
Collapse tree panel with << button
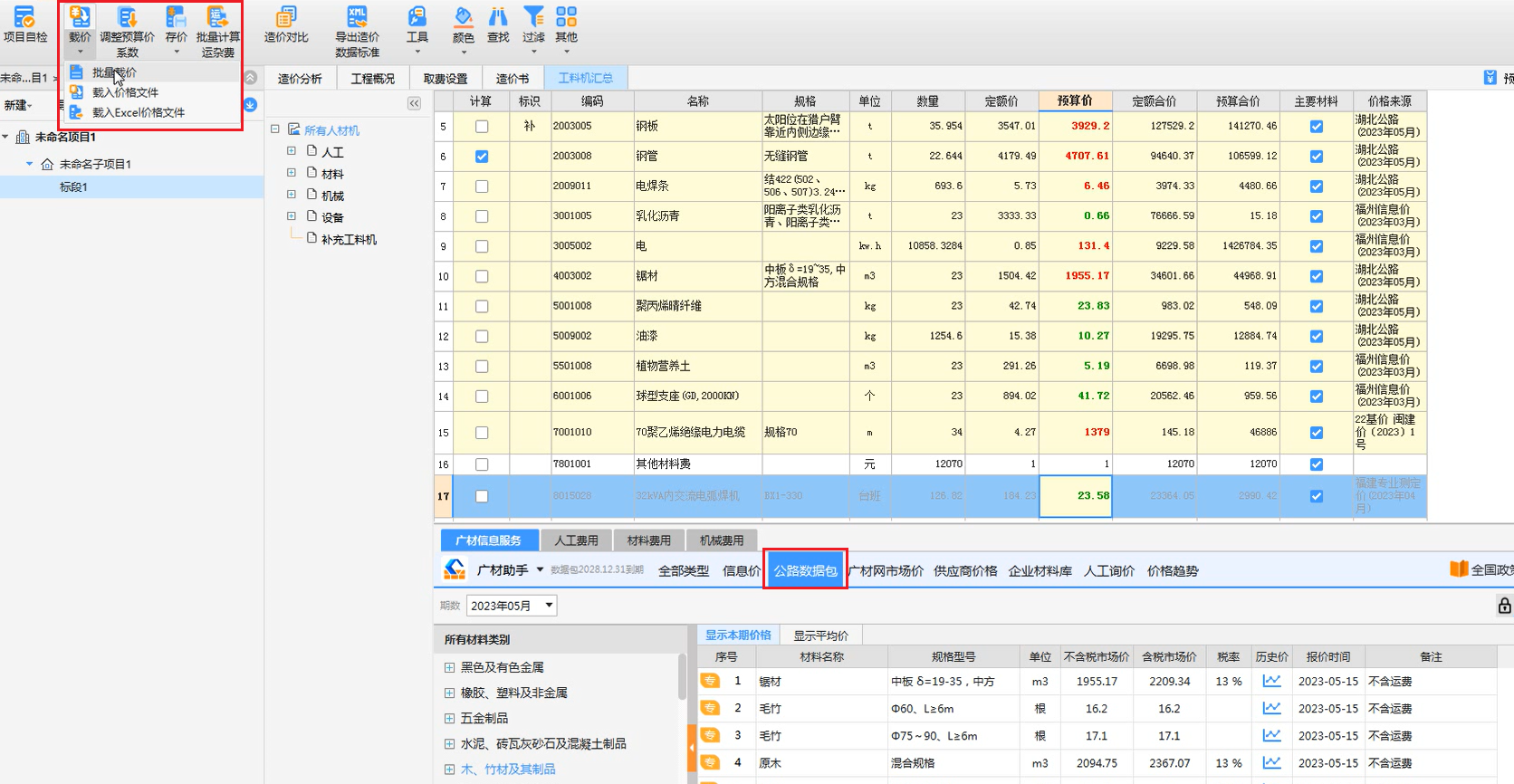415,103
